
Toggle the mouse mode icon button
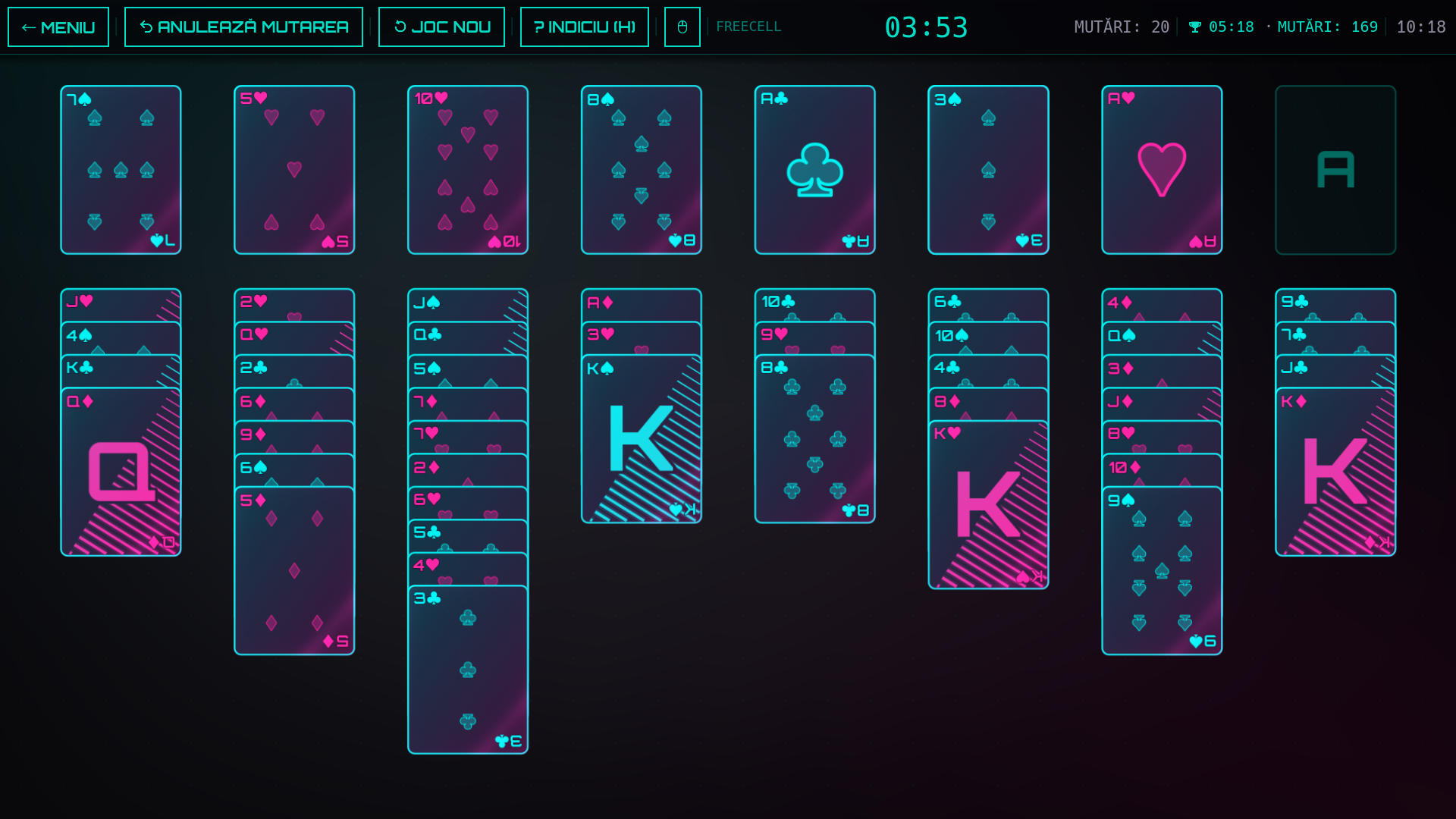tap(682, 27)
